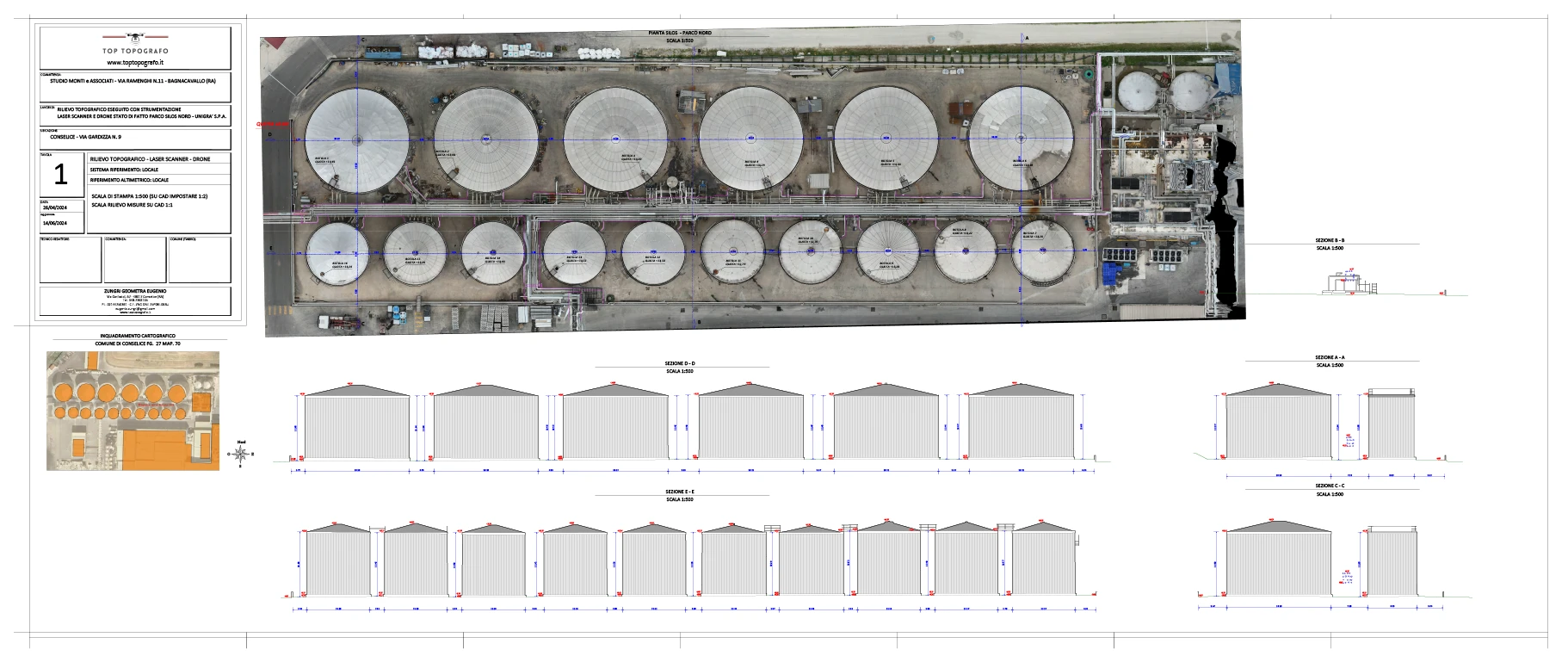1568x662 pixels.
Task: Open the www.toptopografo.it link
Action: (x=135, y=62)
